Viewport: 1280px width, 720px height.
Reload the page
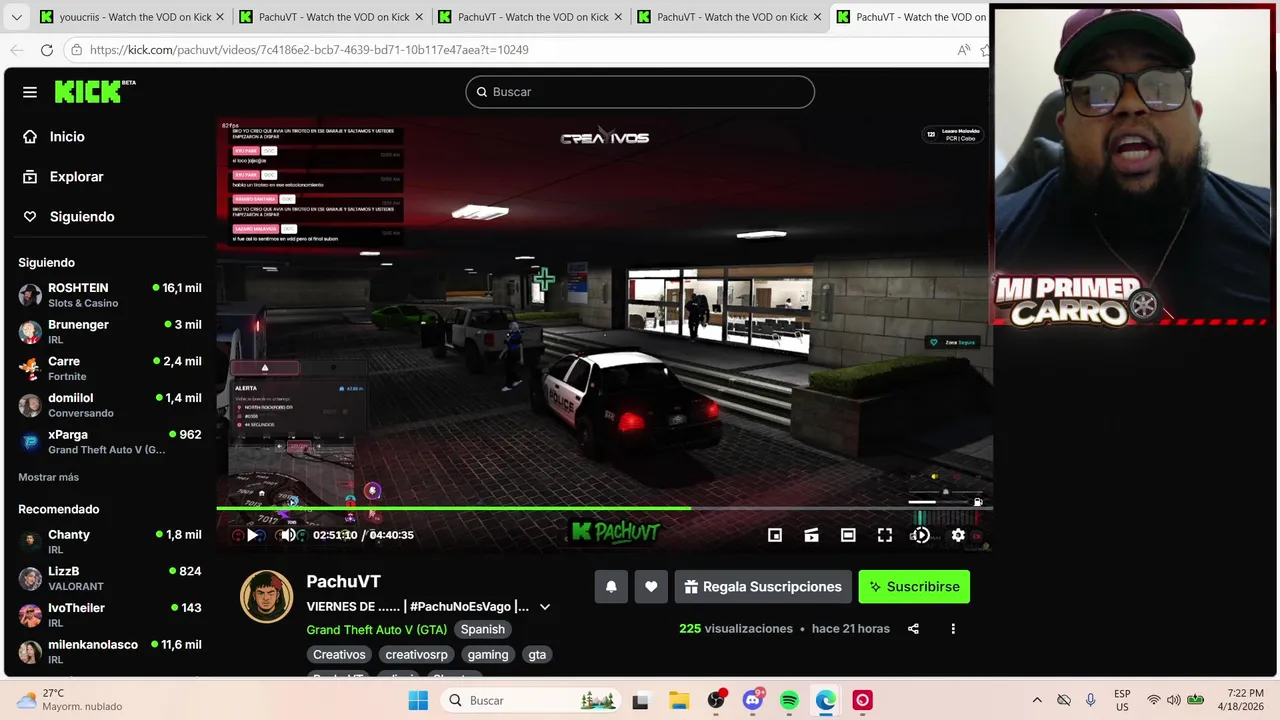[x=47, y=50]
